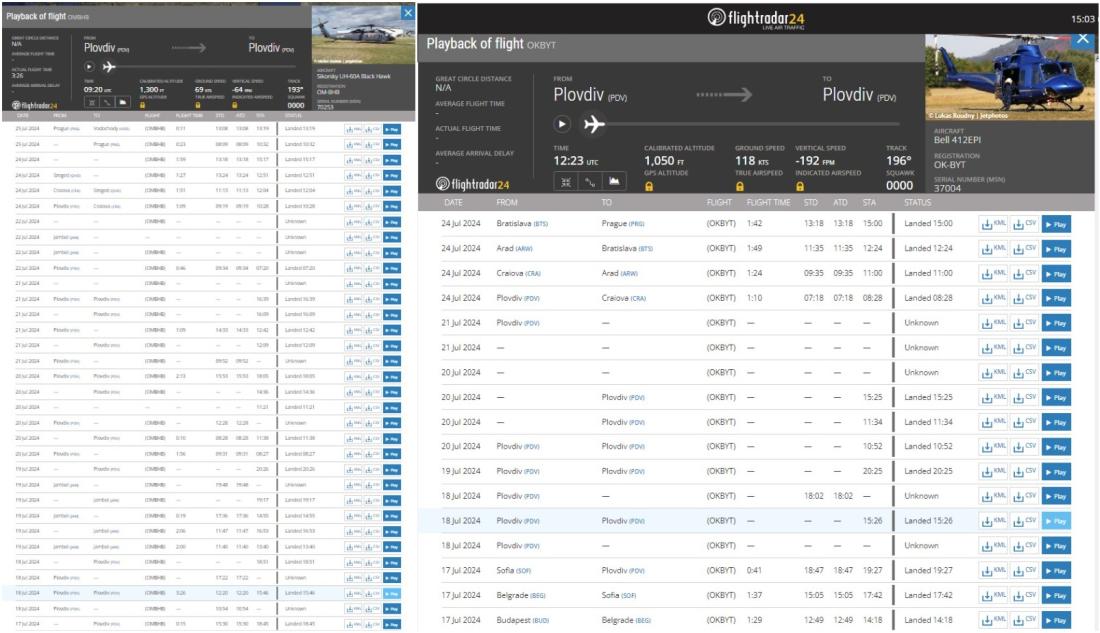Close the left Black Hawk playback panel
Image resolution: width=1100 pixels, height=633 pixels.
(408, 13)
